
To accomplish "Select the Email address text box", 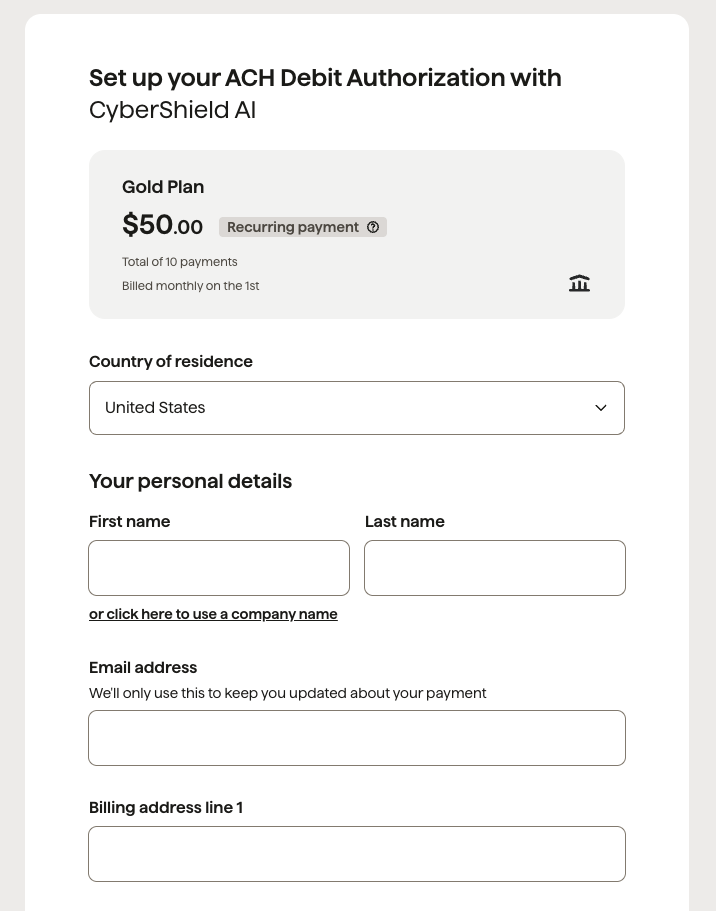I will click(357, 738).
